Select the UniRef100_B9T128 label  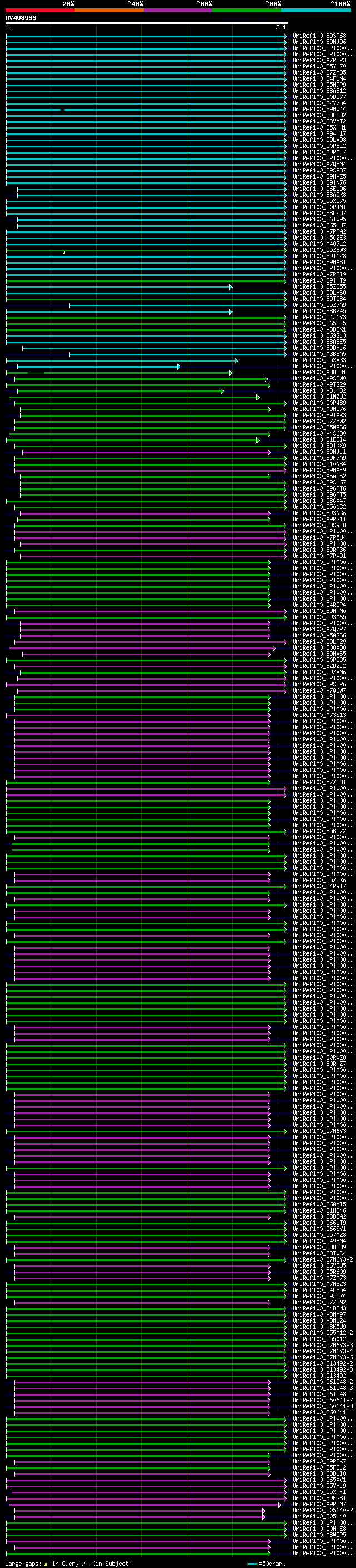(319, 256)
